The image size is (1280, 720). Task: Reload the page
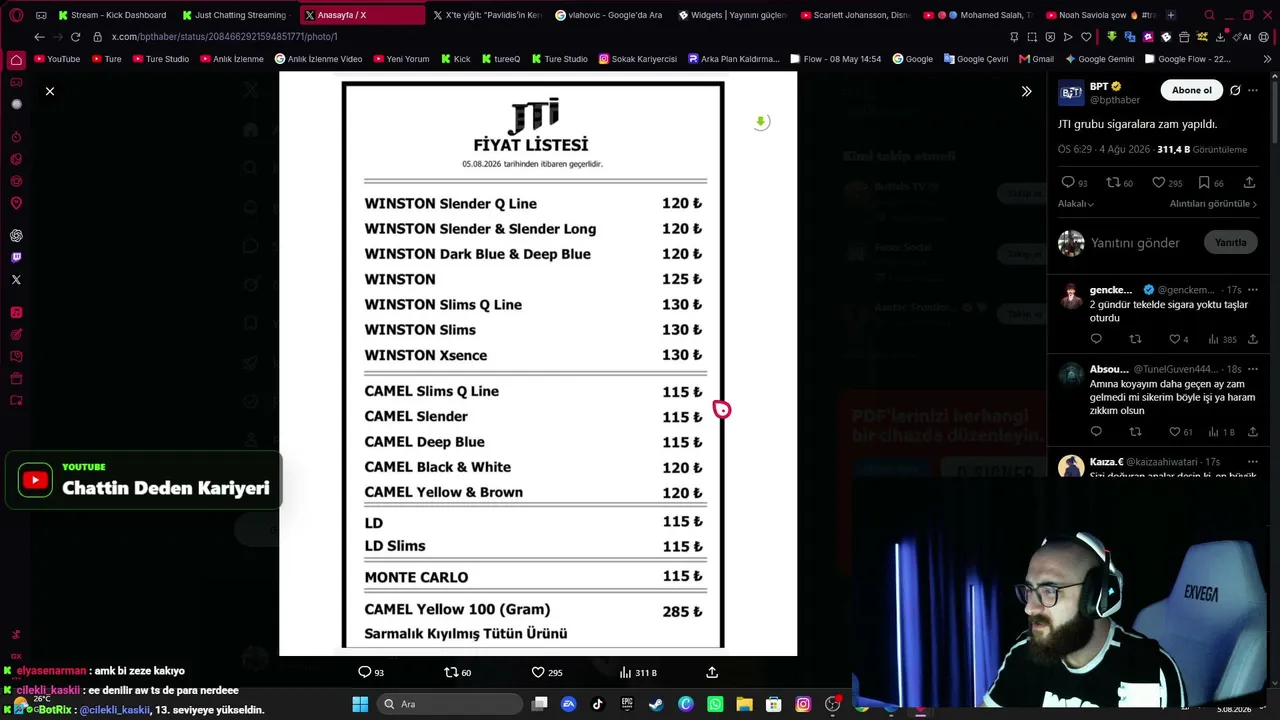tap(75, 37)
